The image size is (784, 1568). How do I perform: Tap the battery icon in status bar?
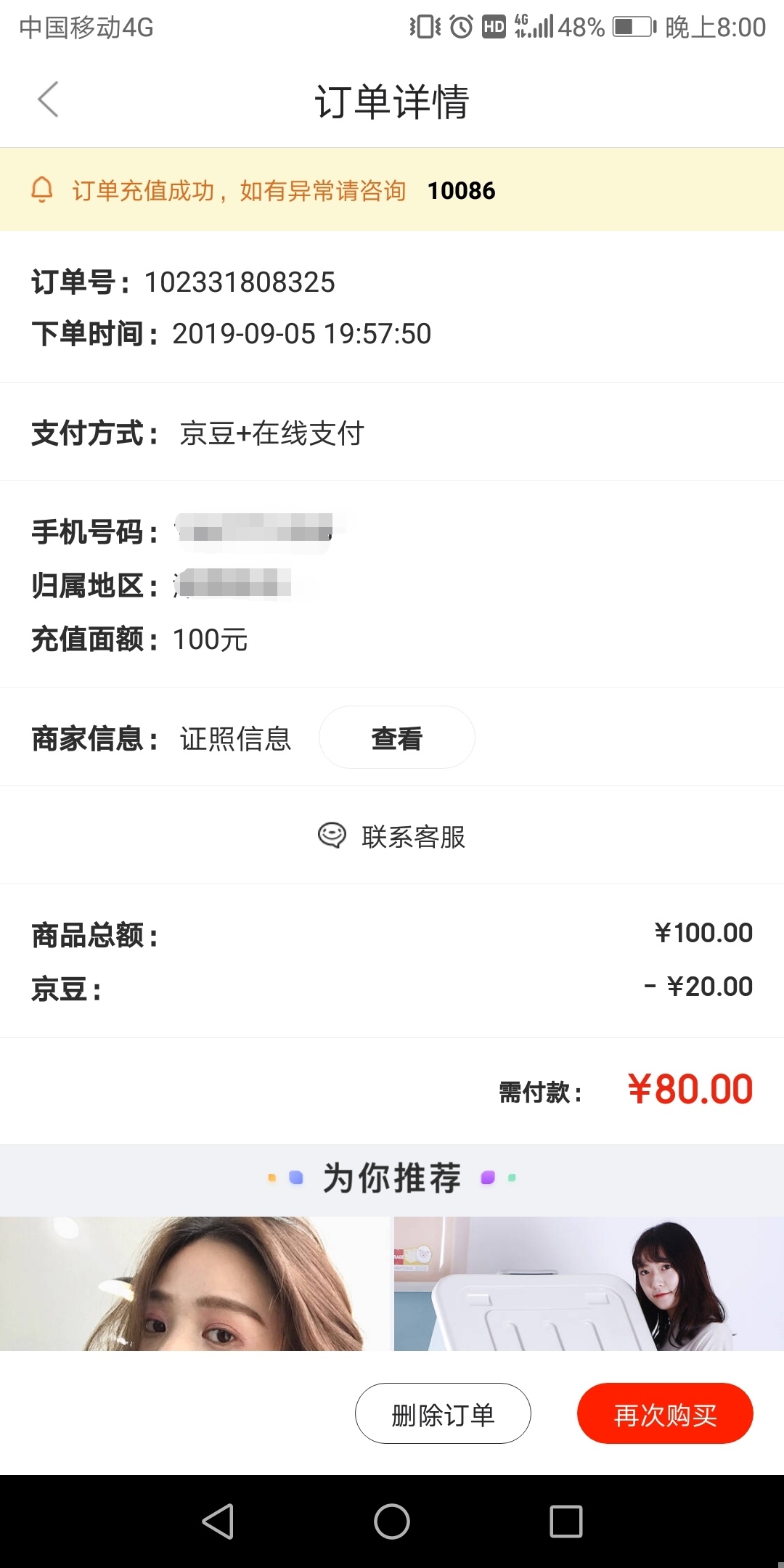[634, 28]
